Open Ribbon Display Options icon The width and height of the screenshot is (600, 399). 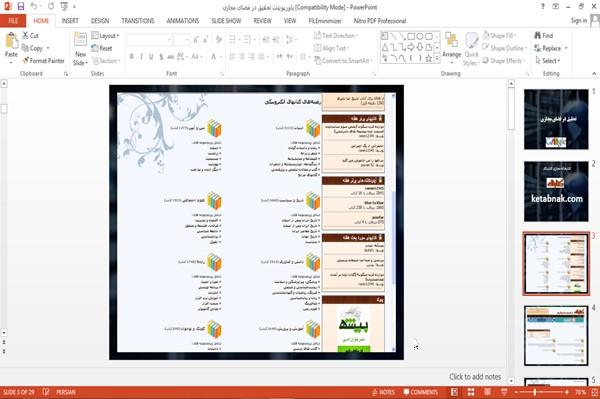coord(556,7)
